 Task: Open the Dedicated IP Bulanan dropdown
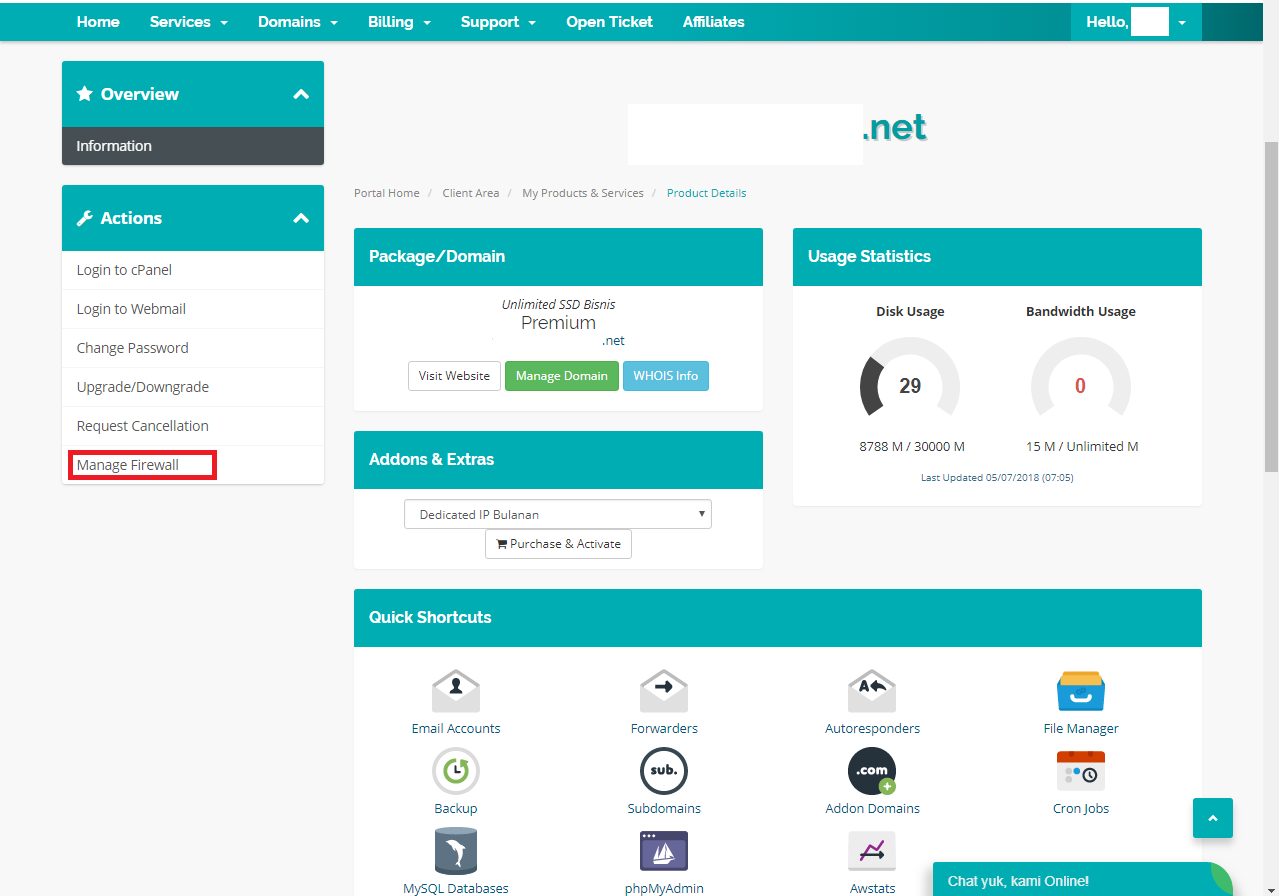tap(558, 514)
